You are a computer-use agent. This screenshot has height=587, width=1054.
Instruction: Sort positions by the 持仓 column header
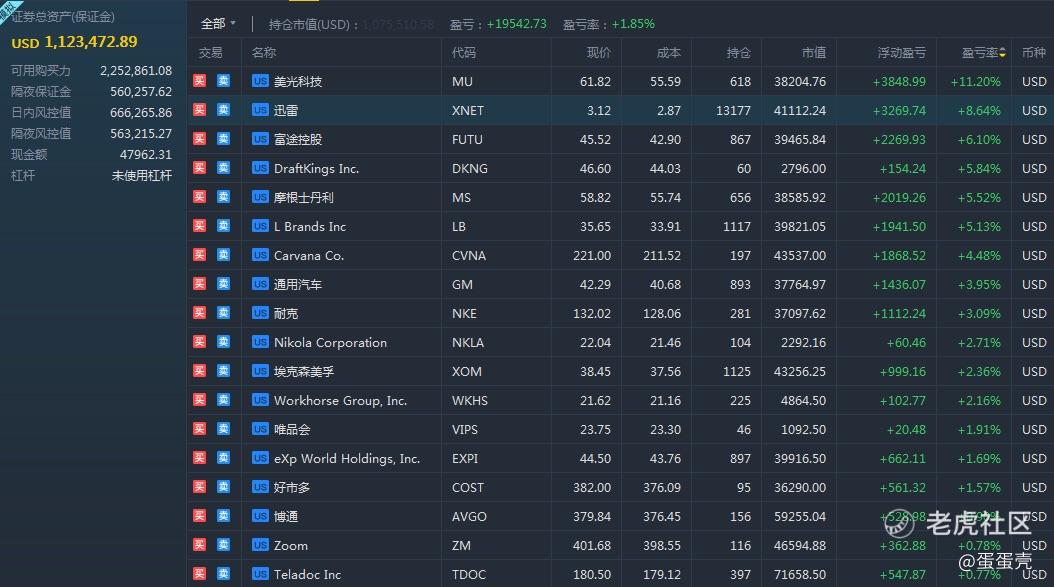(738, 52)
